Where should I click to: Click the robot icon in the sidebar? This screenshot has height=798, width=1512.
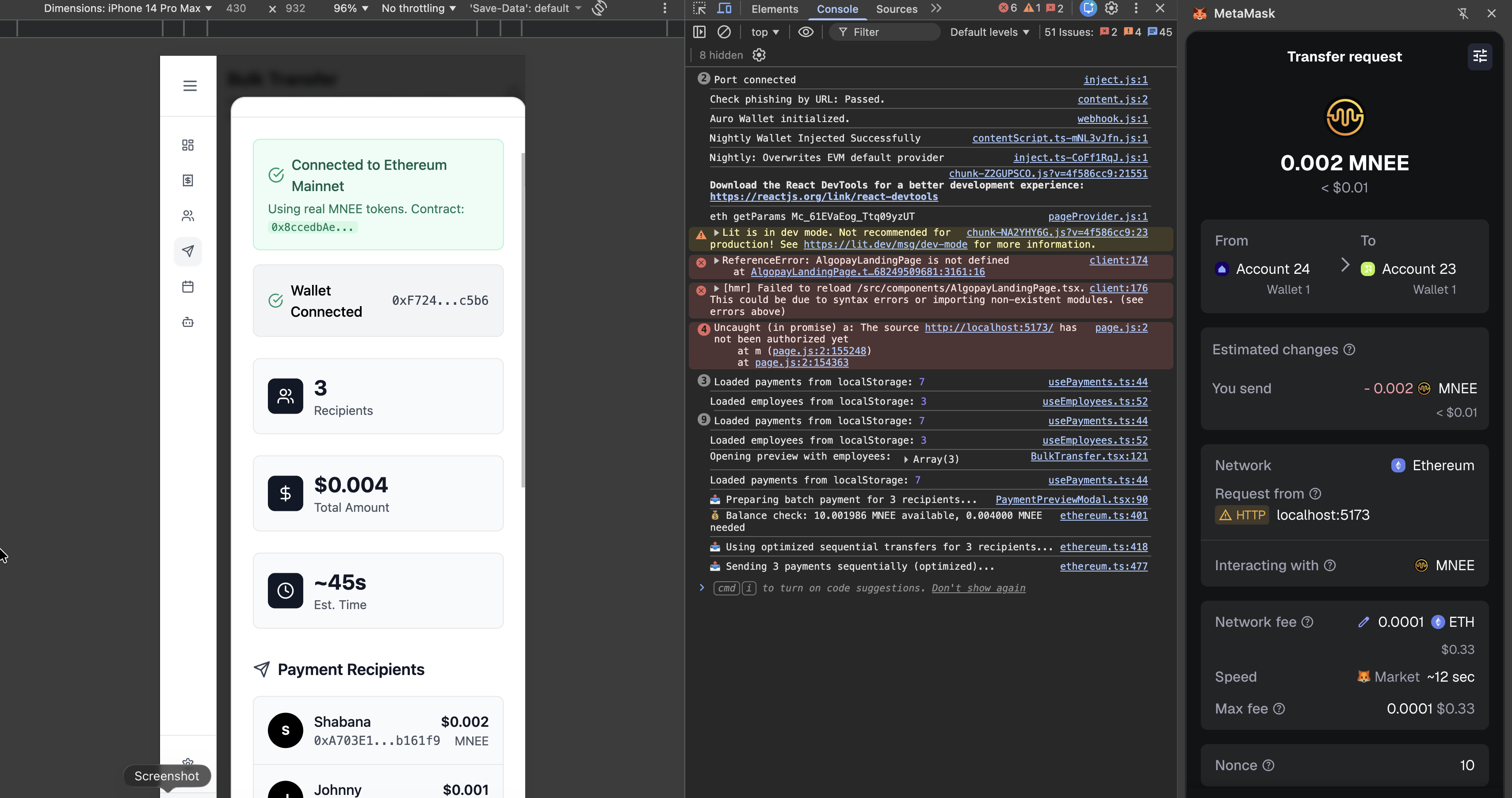[x=188, y=322]
